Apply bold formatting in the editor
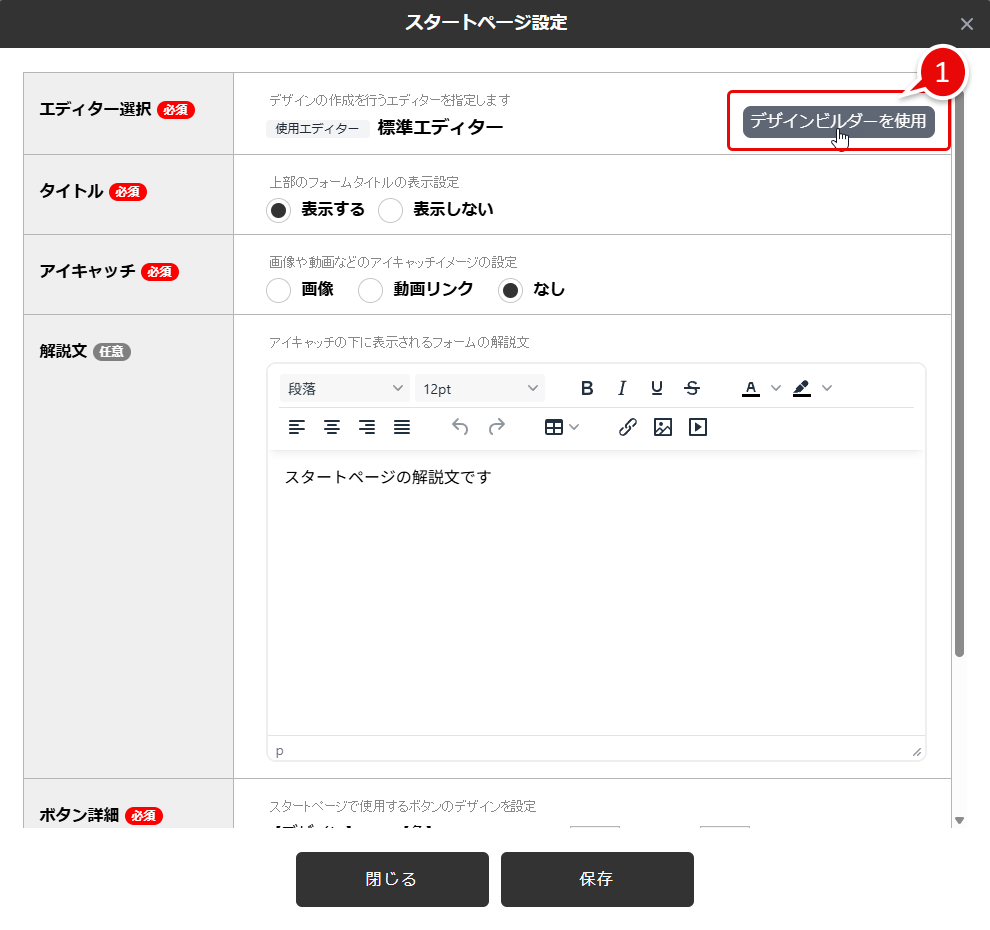The image size is (990, 930). pyautogui.click(x=587, y=388)
